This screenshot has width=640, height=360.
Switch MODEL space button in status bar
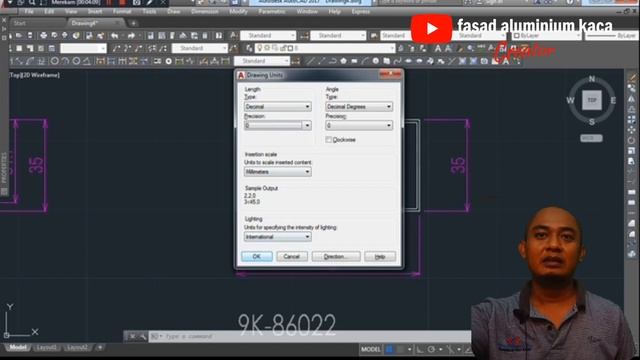pyautogui.click(x=371, y=349)
